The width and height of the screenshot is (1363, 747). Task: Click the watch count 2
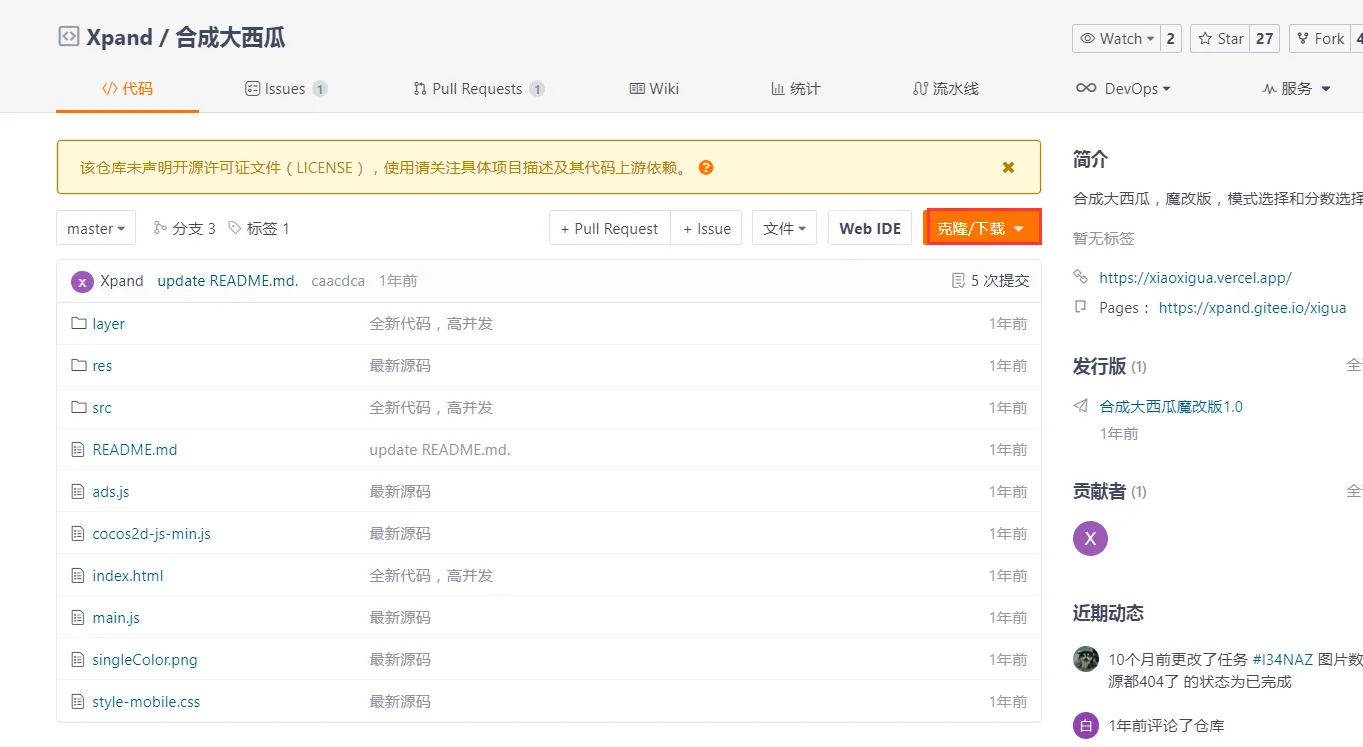coord(1171,39)
